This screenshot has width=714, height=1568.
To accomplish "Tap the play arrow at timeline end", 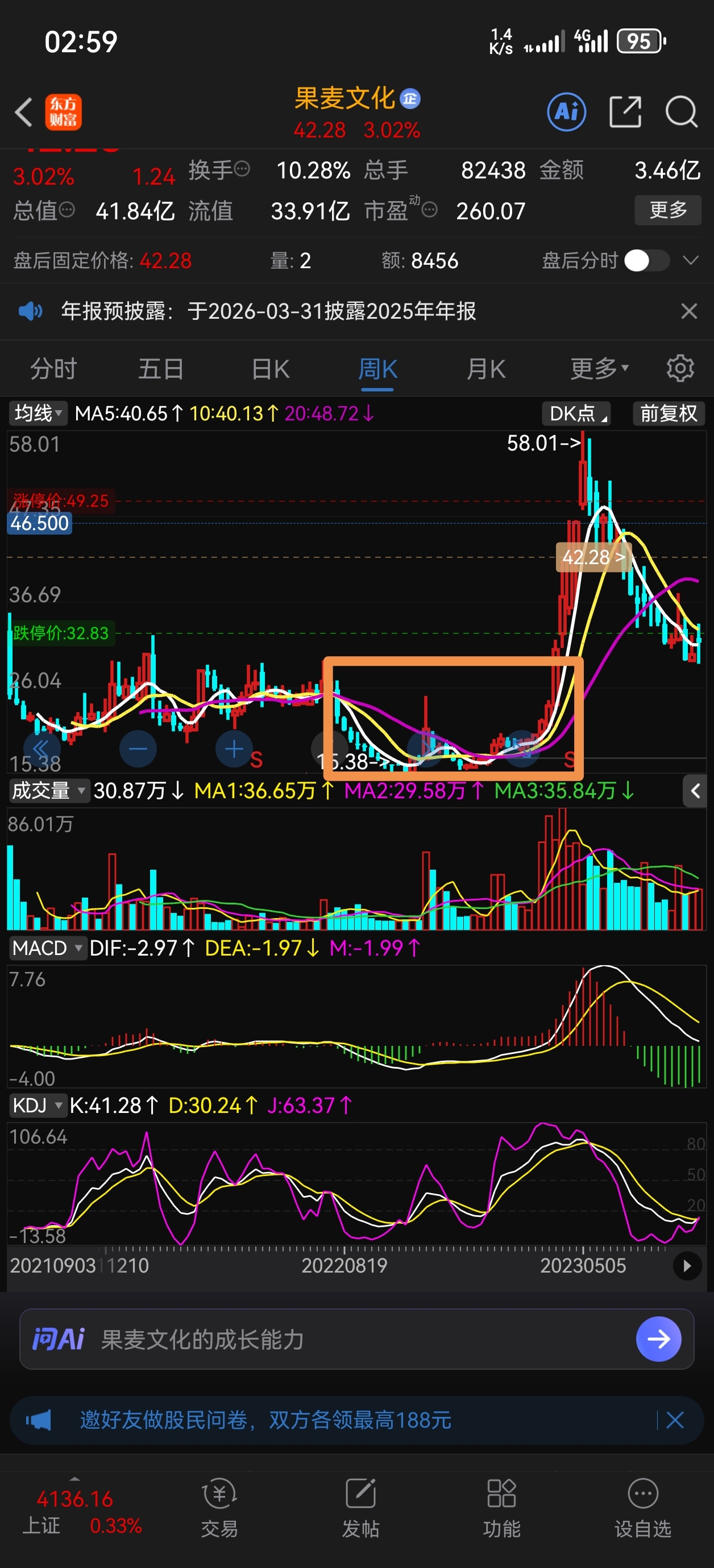I will click(687, 1266).
